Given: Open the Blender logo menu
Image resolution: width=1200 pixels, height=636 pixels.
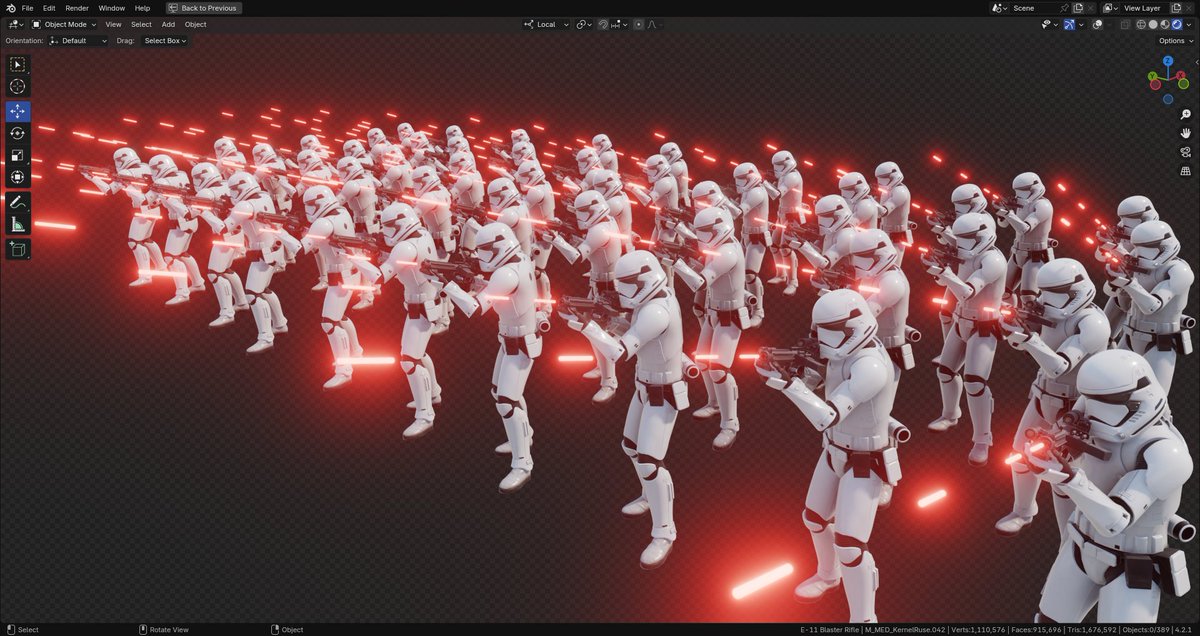Looking at the screenshot, I should click(x=10, y=8).
